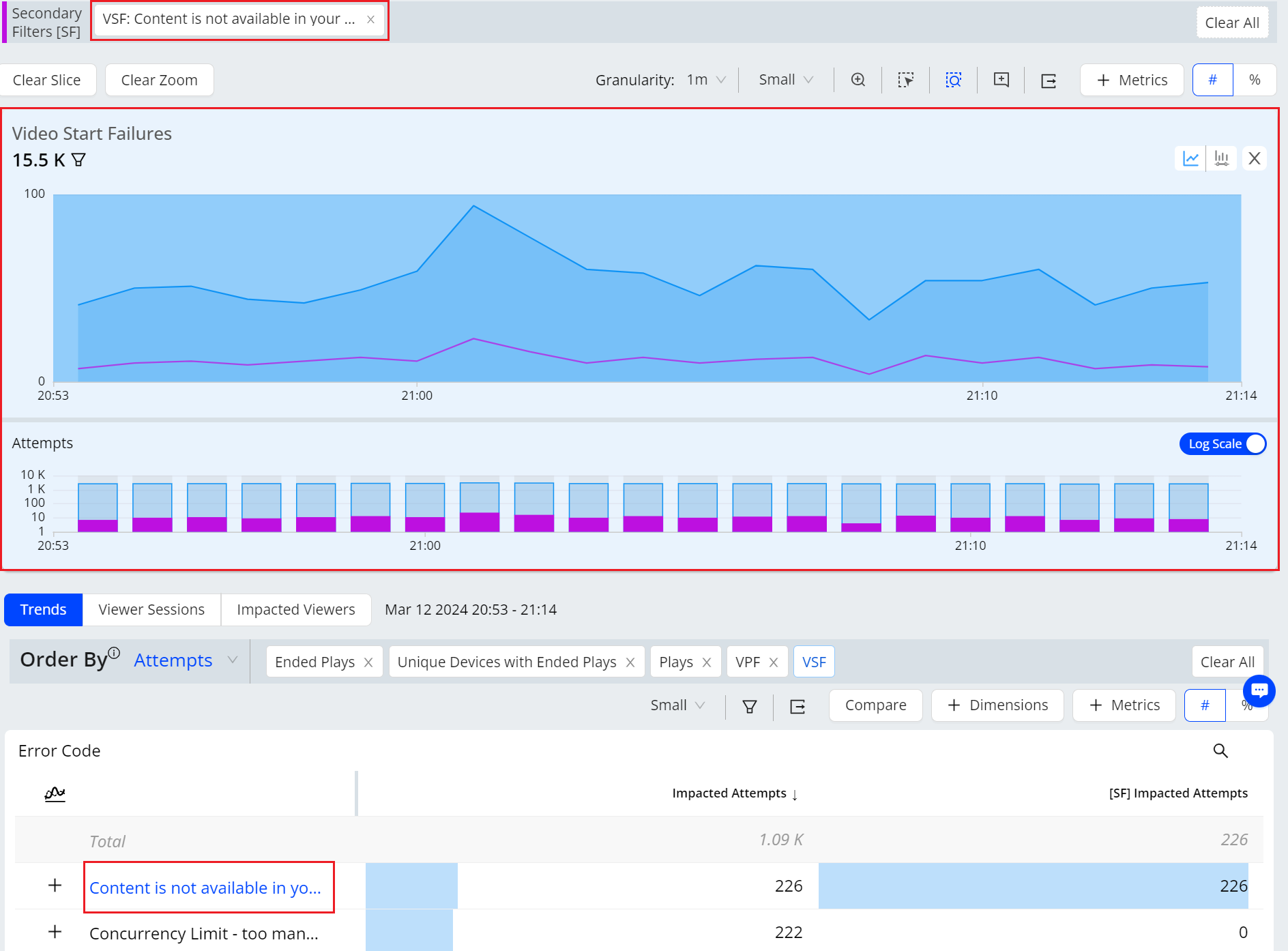Click the Compare button
1288x951 pixels.
(x=876, y=705)
